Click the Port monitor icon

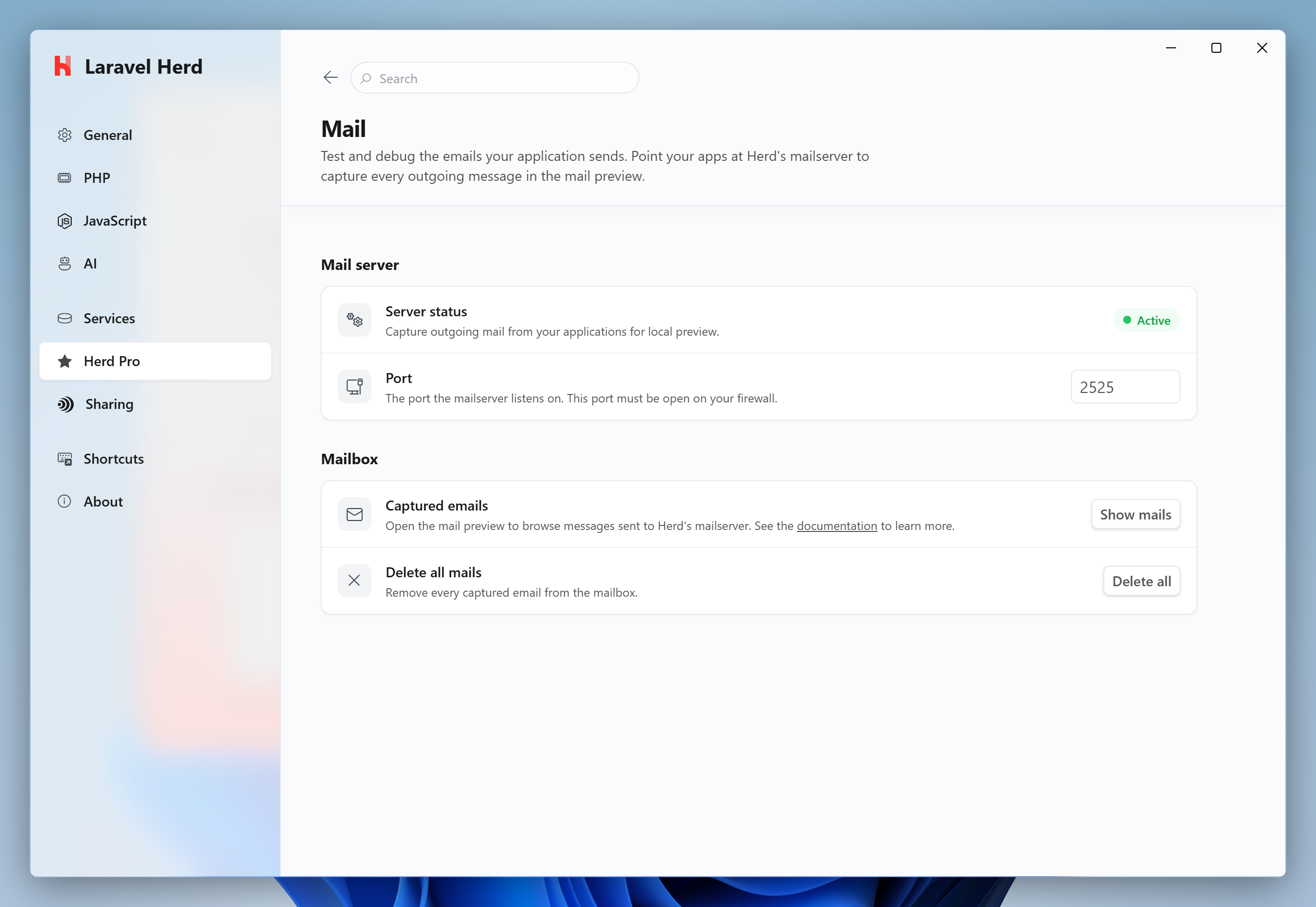click(x=355, y=387)
